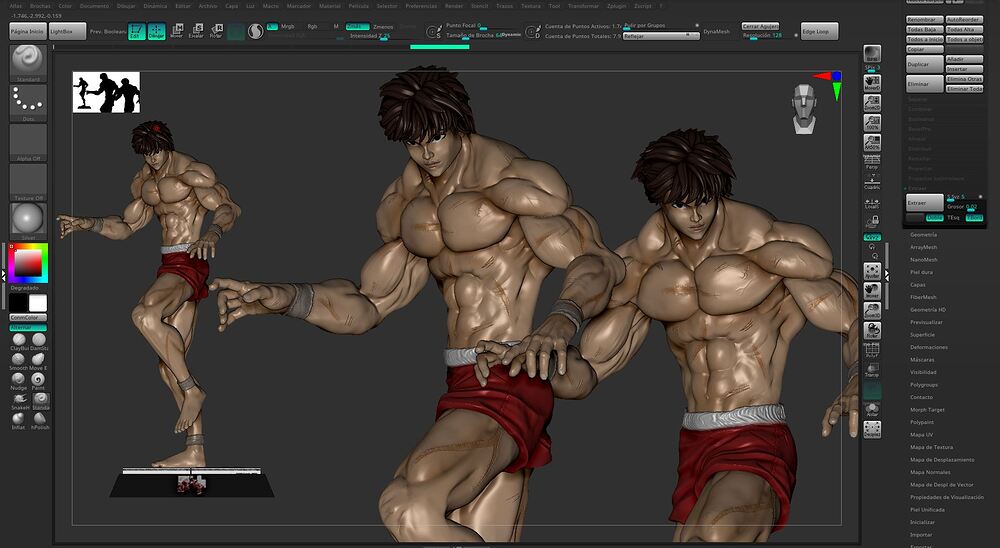Image resolution: width=1000 pixels, height=548 pixels.
Task: Click the Zoom2D icon
Action: pyautogui.click(x=872, y=102)
